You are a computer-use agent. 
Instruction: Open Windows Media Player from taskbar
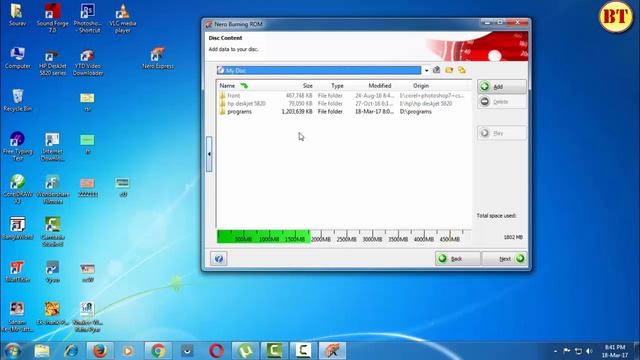tap(128, 351)
